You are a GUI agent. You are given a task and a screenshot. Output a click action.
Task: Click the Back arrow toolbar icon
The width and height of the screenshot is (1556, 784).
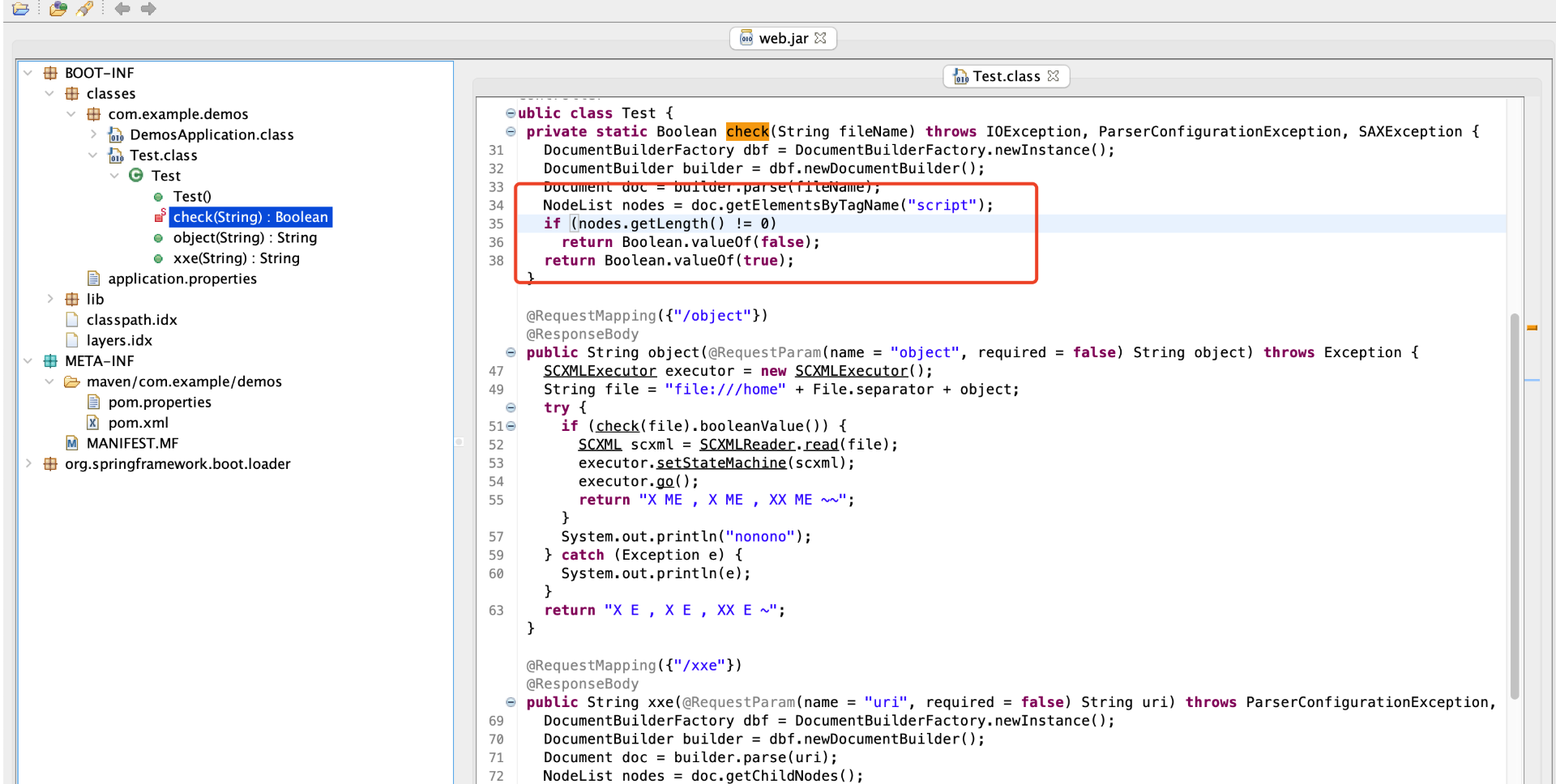[122, 9]
